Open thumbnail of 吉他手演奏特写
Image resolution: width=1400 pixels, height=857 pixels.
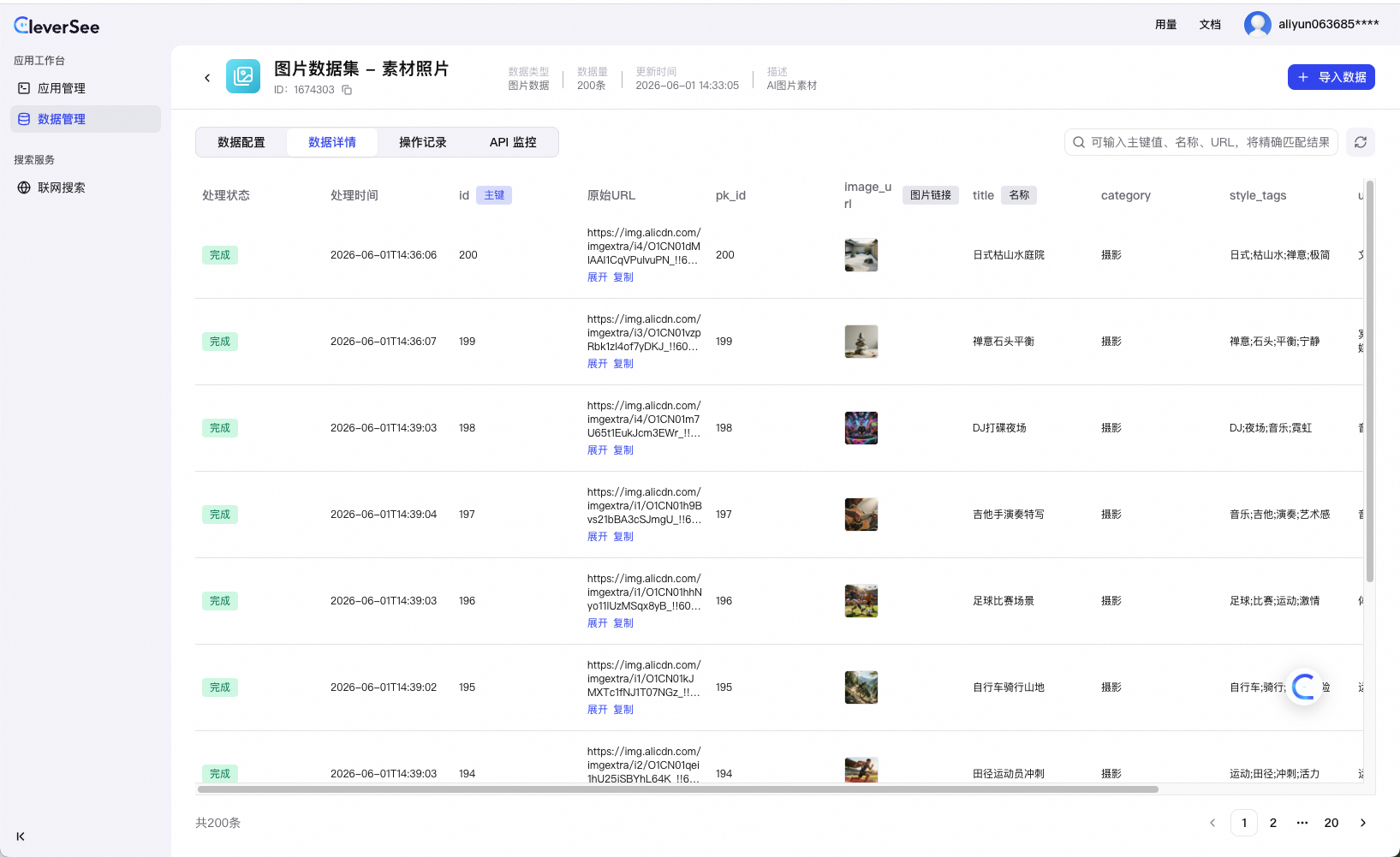point(861,515)
